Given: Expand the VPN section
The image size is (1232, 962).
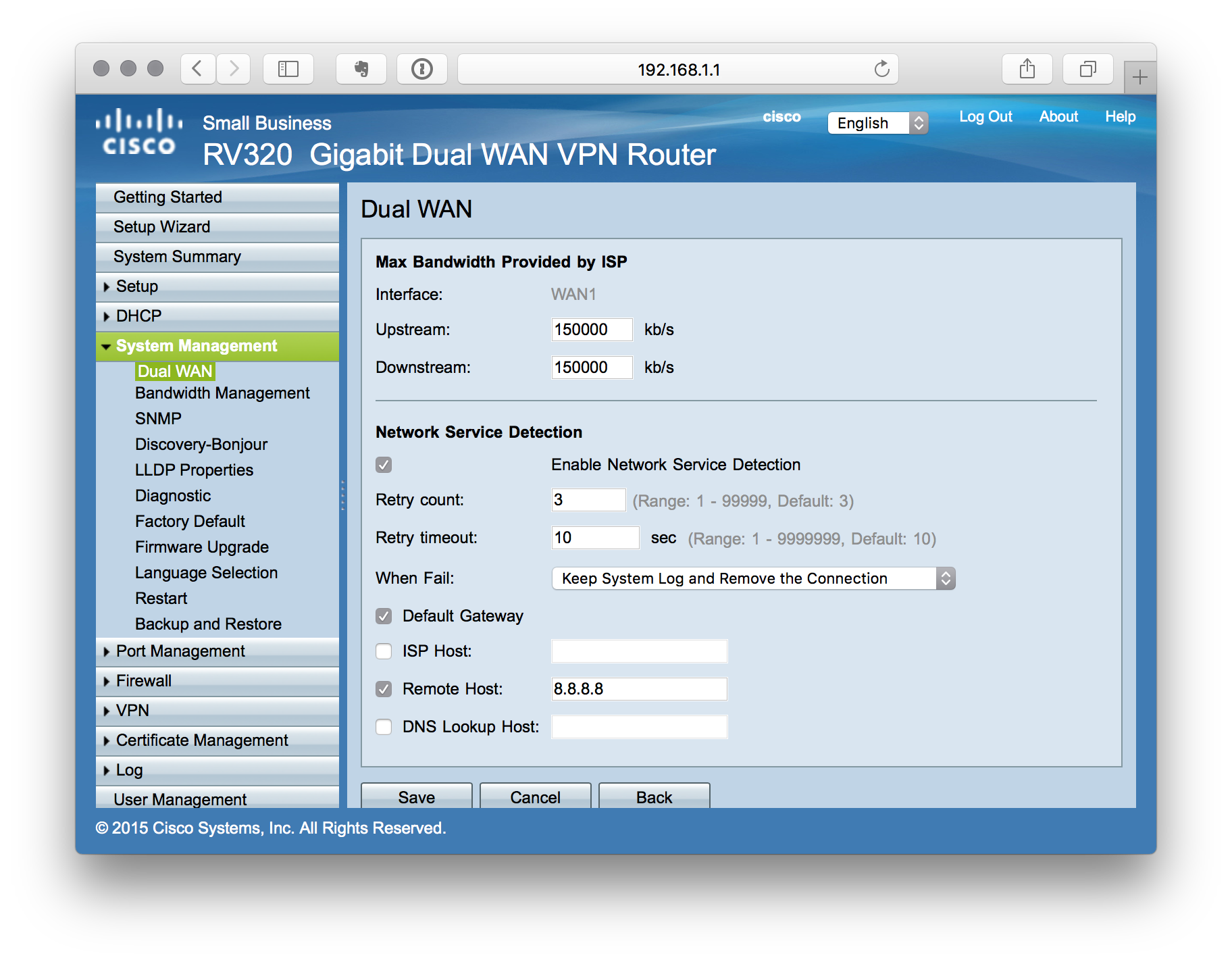Looking at the screenshot, I should coord(217,711).
